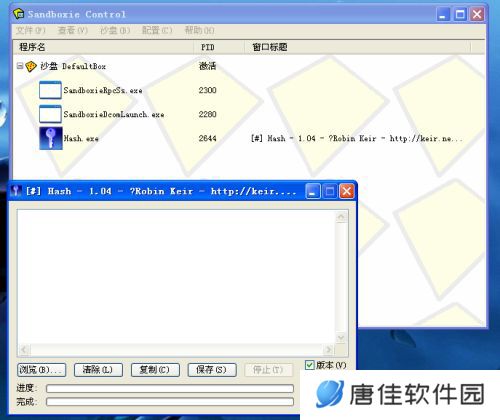Viewport: 500px width, 420px height.
Task: Click PID value 2644
Action: tap(207, 138)
